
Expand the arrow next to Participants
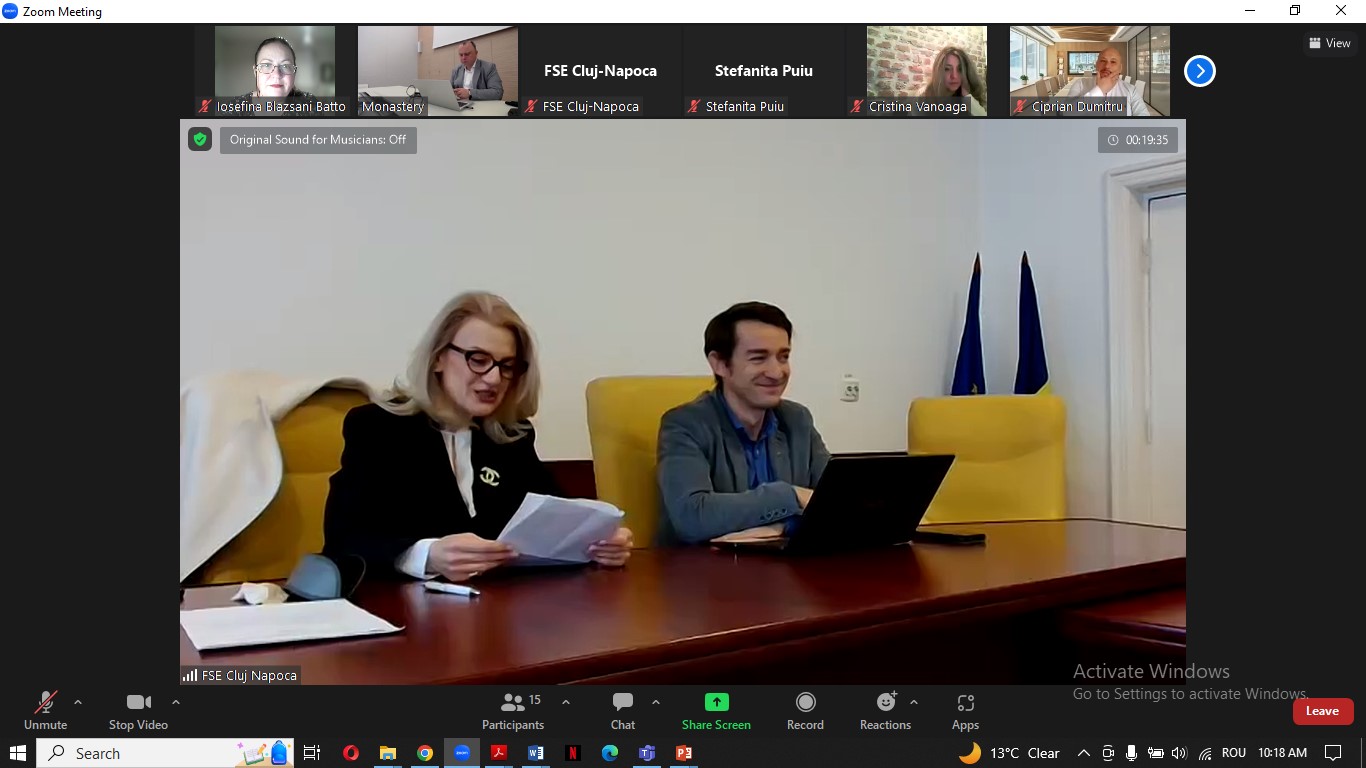(x=566, y=702)
